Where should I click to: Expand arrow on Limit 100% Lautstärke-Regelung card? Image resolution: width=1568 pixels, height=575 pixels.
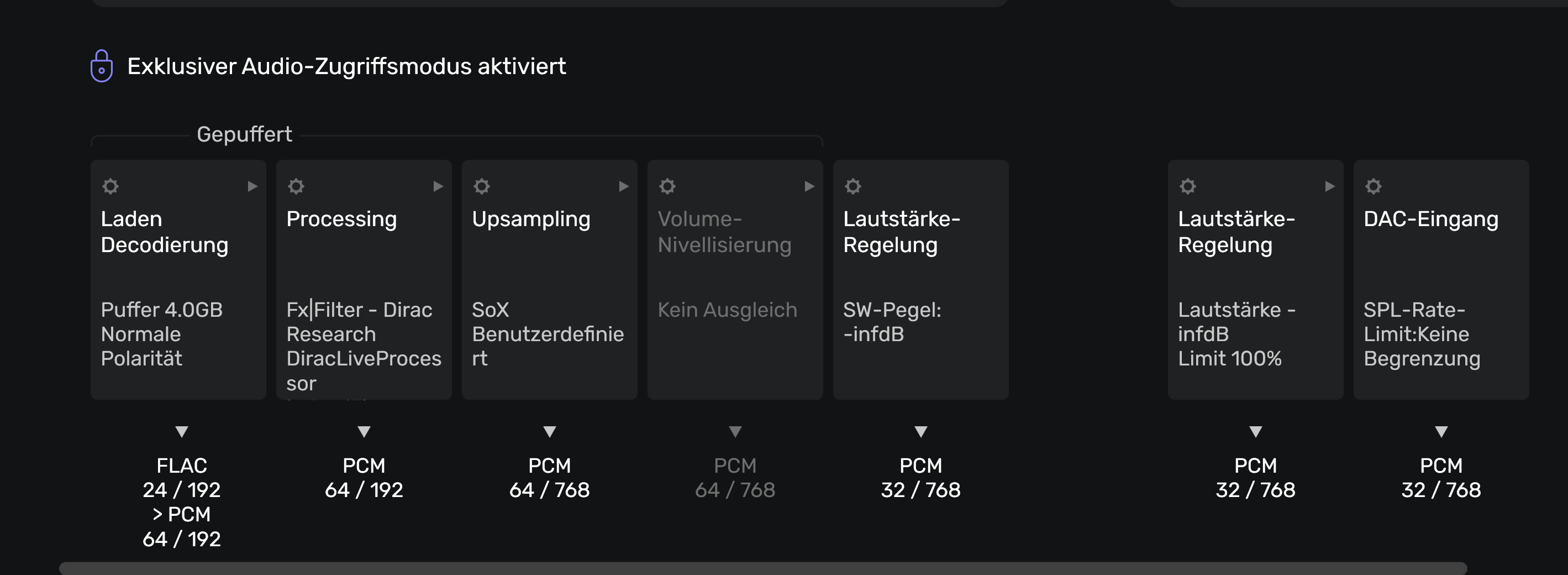coord(1329,186)
